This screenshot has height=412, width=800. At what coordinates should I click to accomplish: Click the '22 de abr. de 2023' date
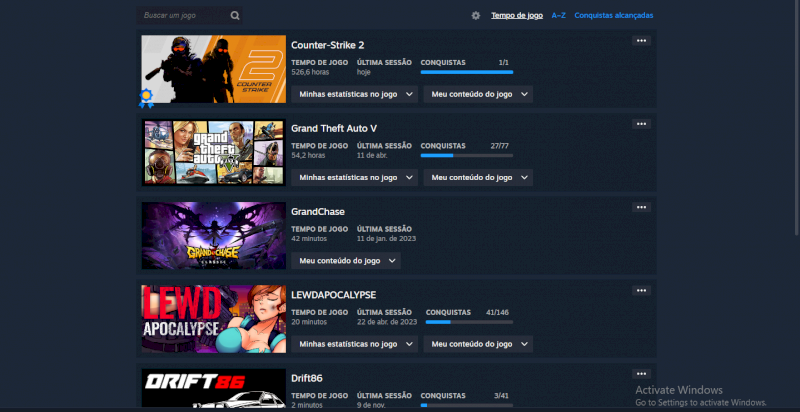387,322
